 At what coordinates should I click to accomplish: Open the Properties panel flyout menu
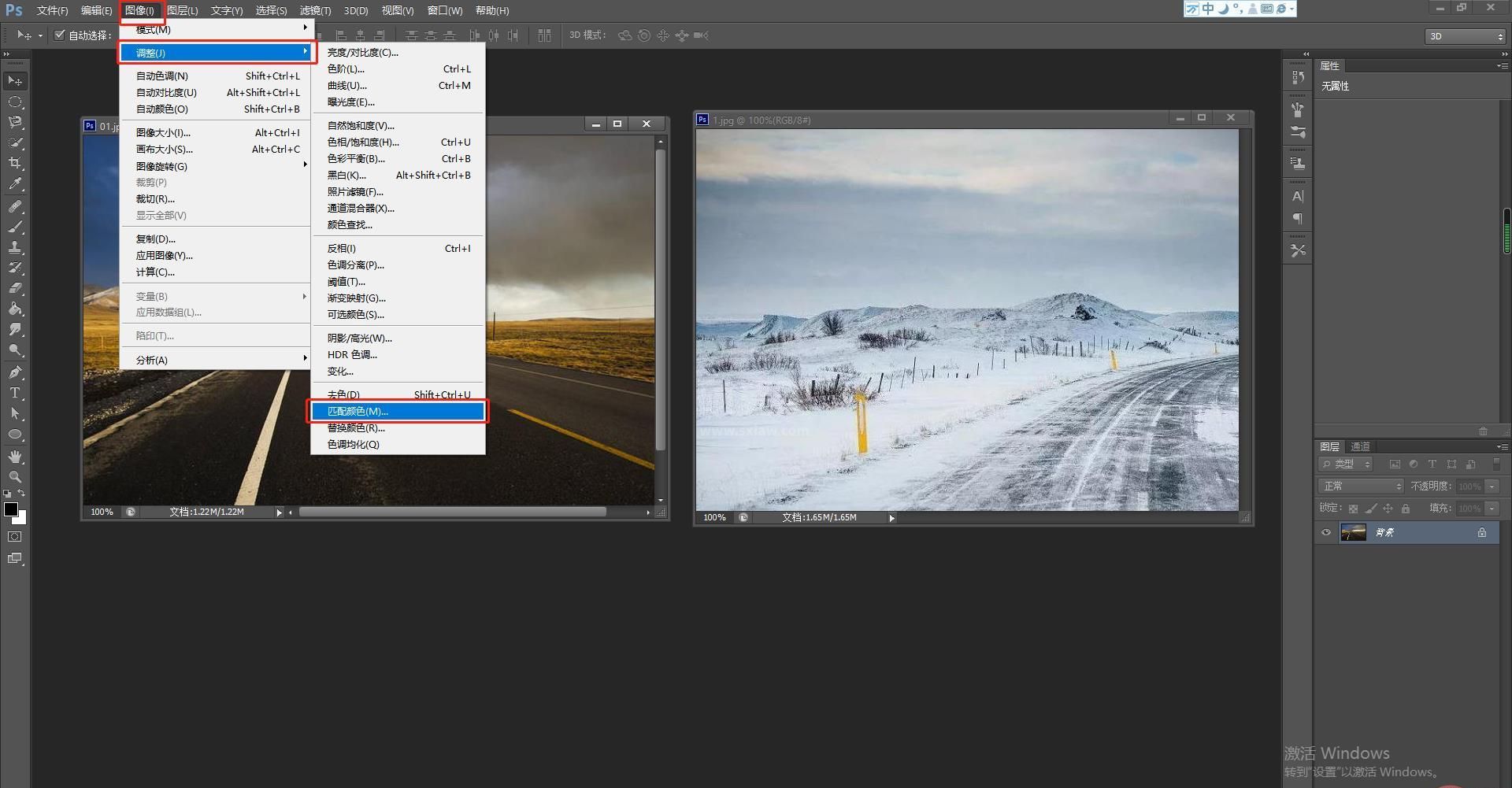tap(1502, 66)
